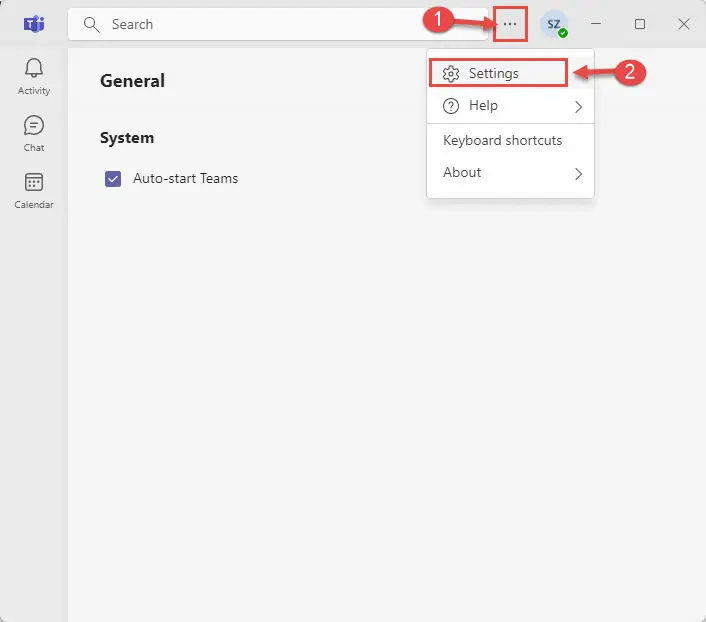Choose the About menu entry

[510, 173]
